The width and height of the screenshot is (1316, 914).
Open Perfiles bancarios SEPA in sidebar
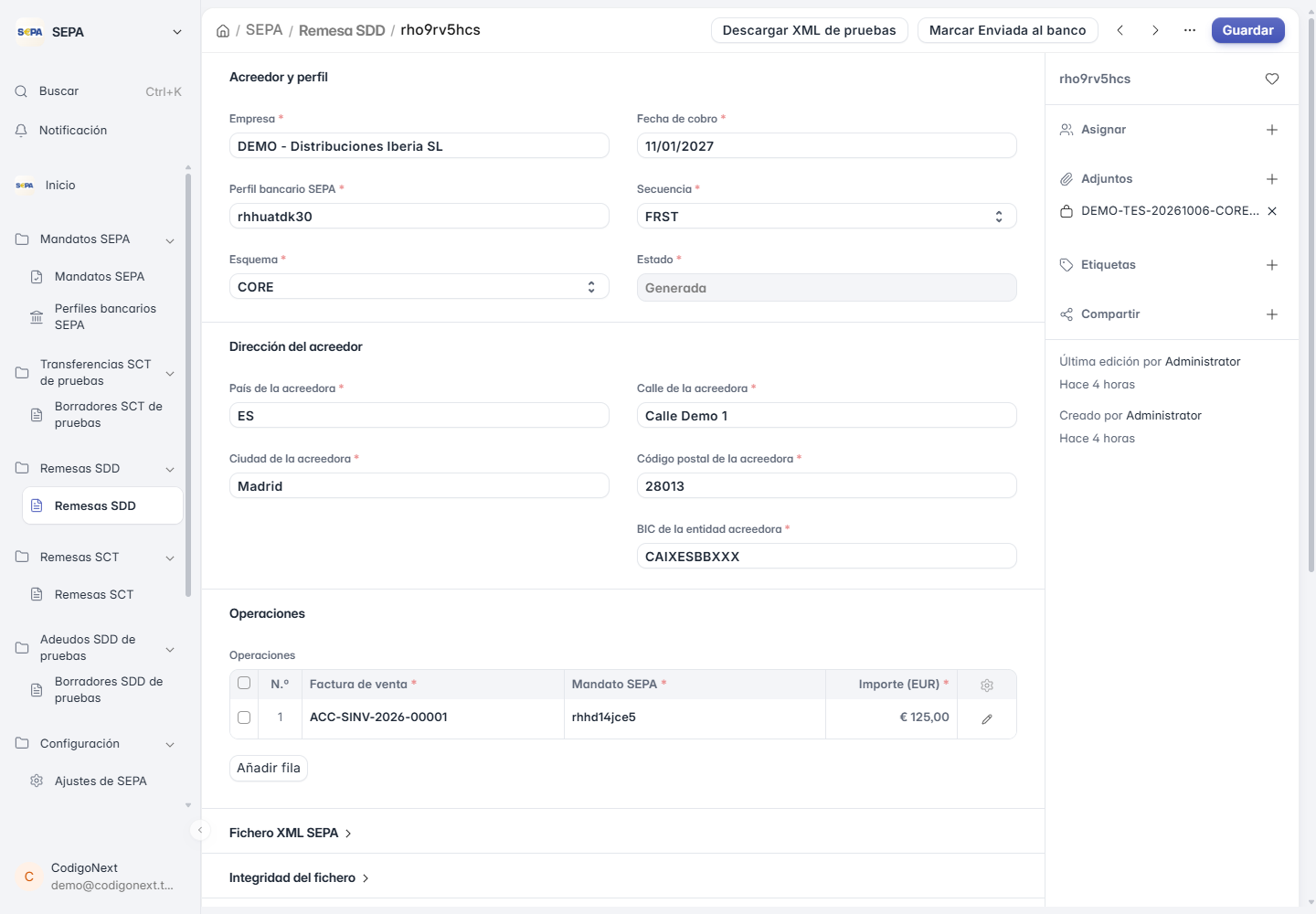click(x=102, y=317)
